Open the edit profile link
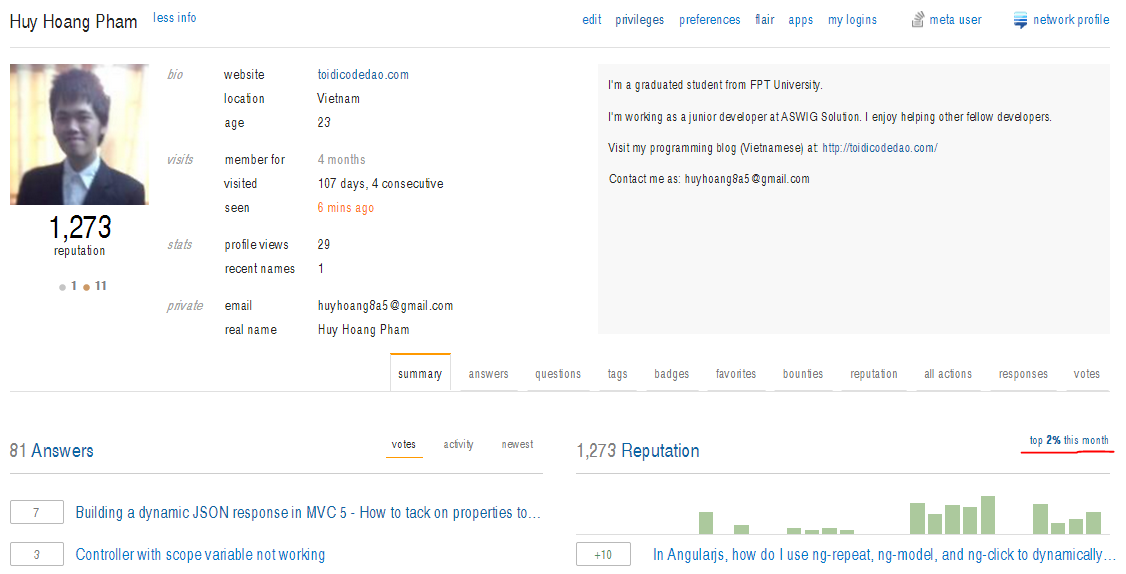This screenshot has height=574, width=1126. (592, 20)
